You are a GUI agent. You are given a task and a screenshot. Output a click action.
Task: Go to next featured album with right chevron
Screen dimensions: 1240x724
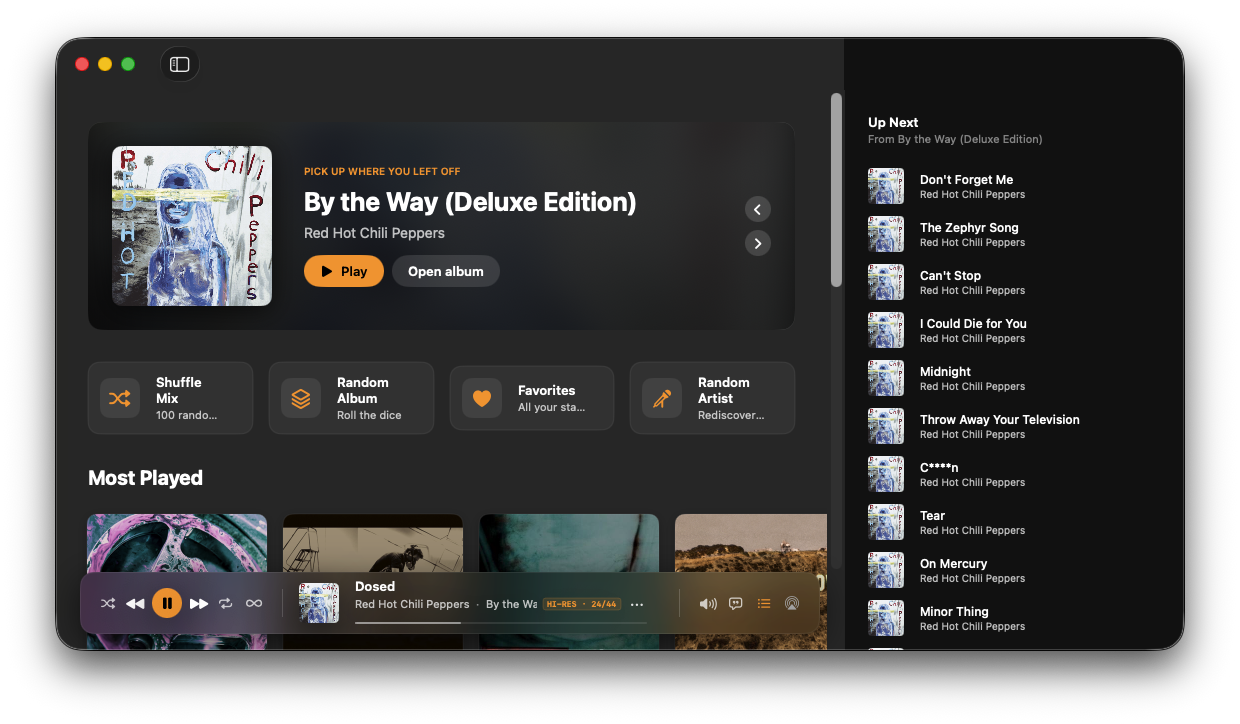coord(757,243)
